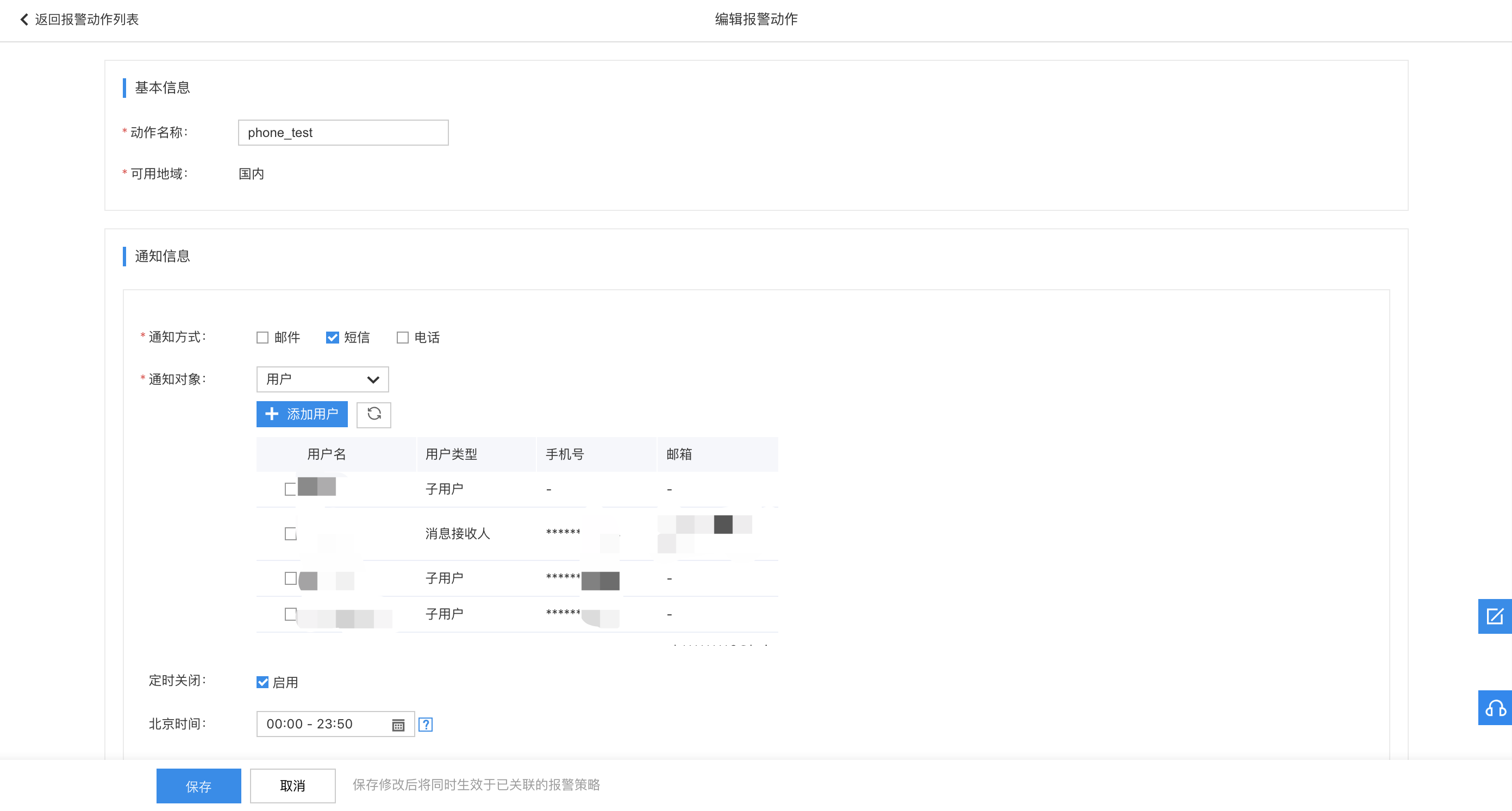This screenshot has height=811, width=1512.
Task: Click the 邮箱 column header
Action: [x=679, y=454]
